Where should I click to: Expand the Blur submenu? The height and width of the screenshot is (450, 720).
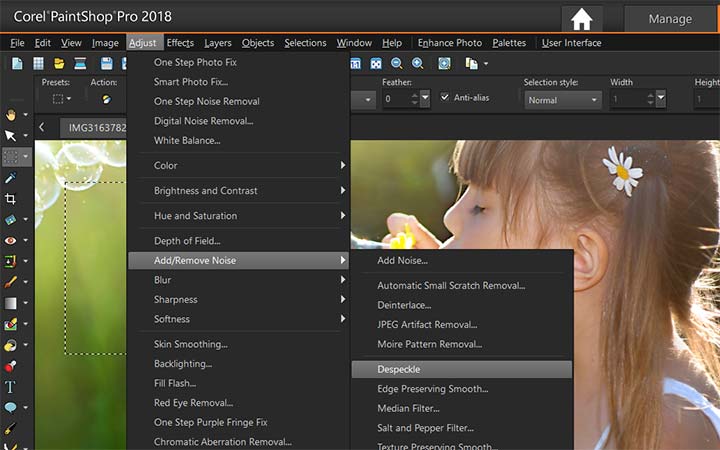click(x=237, y=280)
